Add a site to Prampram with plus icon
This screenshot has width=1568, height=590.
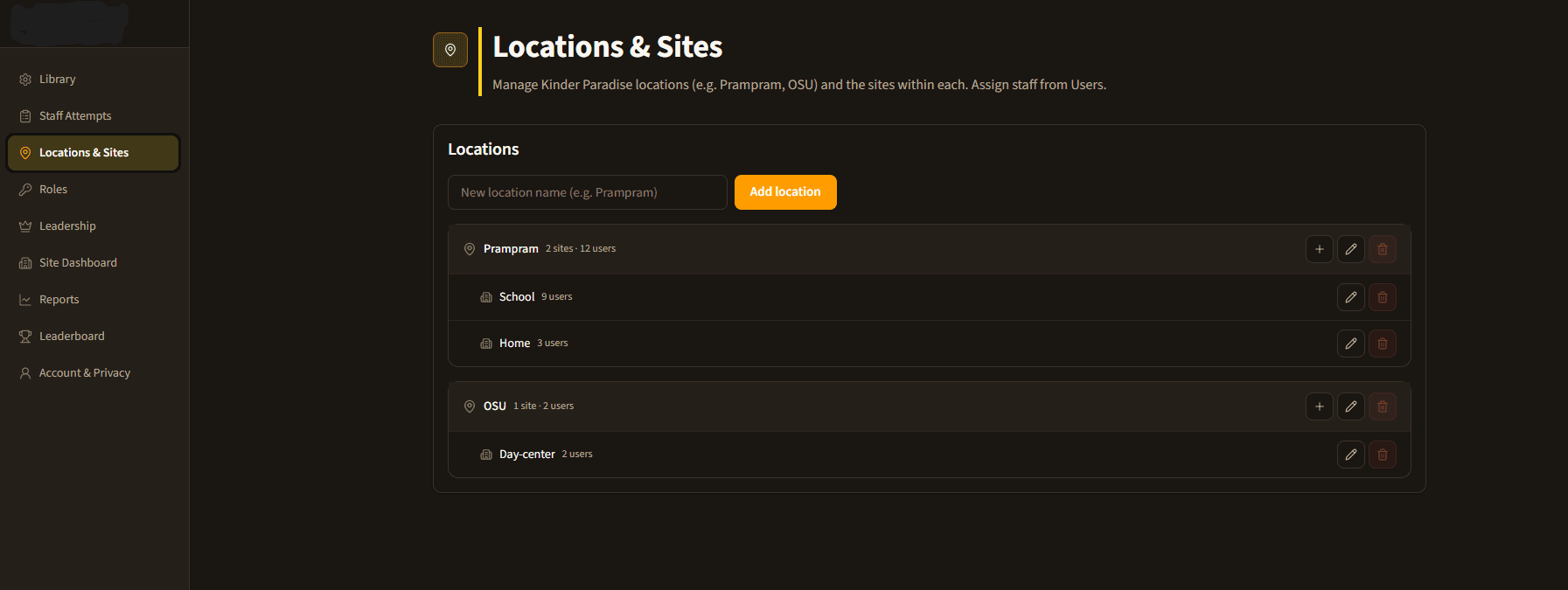pyautogui.click(x=1320, y=249)
